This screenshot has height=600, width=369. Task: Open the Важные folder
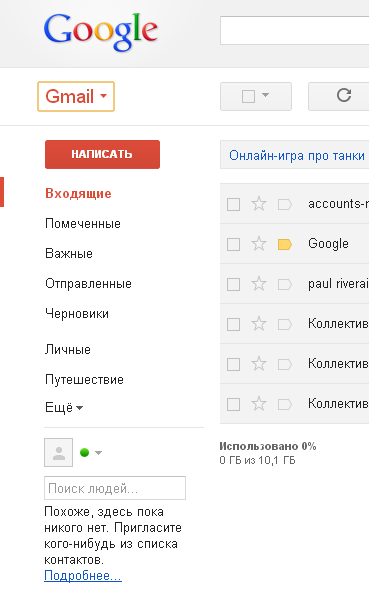coord(69,253)
